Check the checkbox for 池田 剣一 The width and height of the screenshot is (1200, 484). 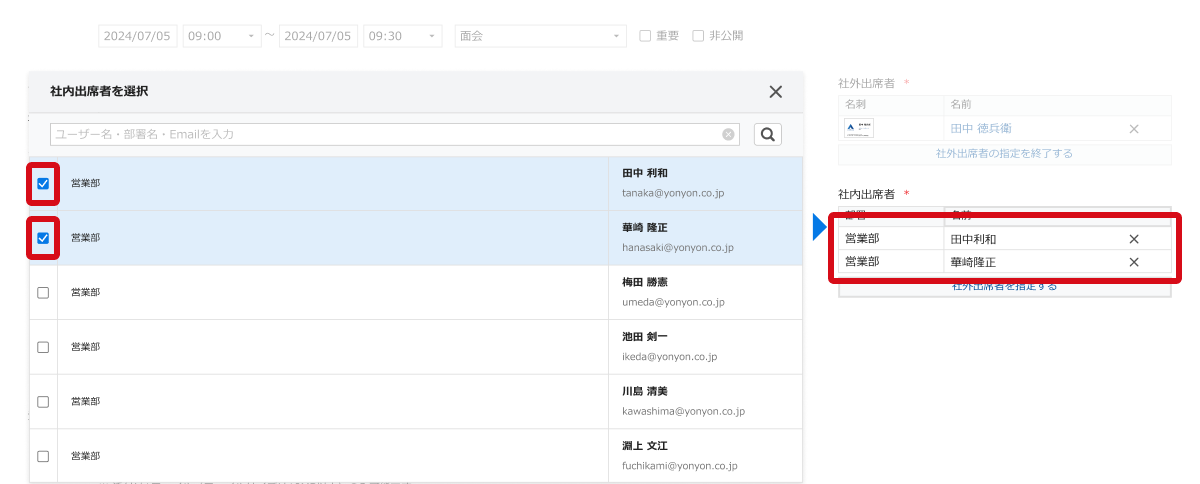(43, 347)
